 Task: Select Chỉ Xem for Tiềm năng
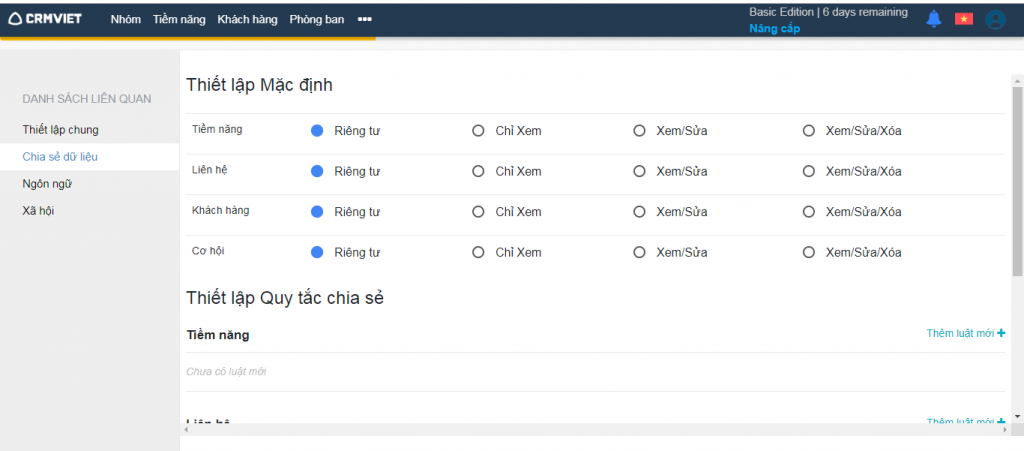[478, 131]
